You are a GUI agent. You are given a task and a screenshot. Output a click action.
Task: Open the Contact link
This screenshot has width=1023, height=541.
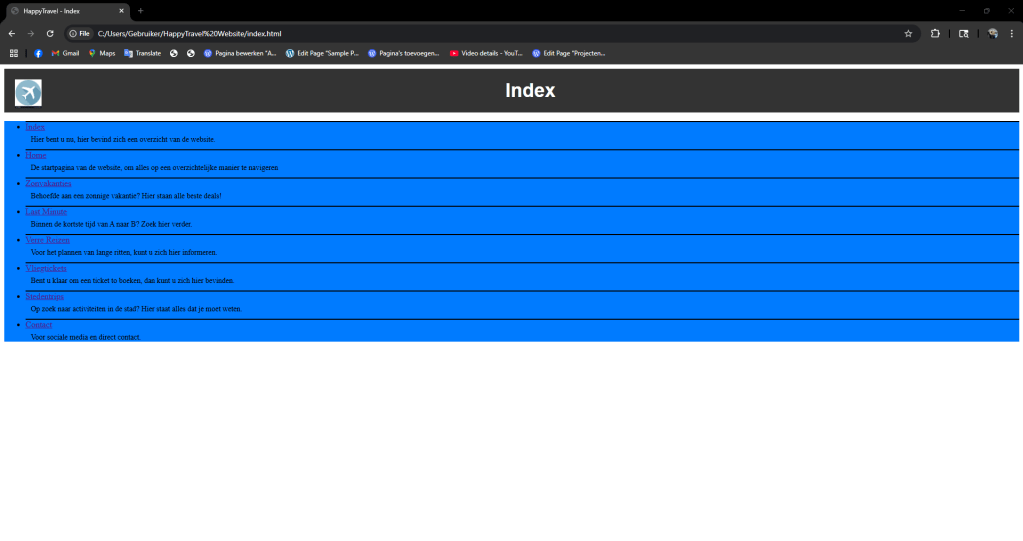pos(39,325)
